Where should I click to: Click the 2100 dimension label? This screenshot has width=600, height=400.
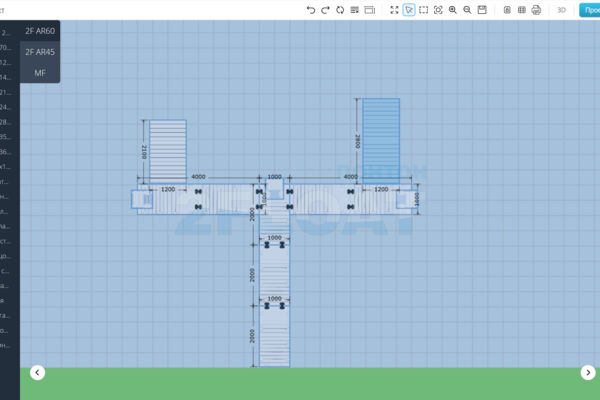pos(144,152)
